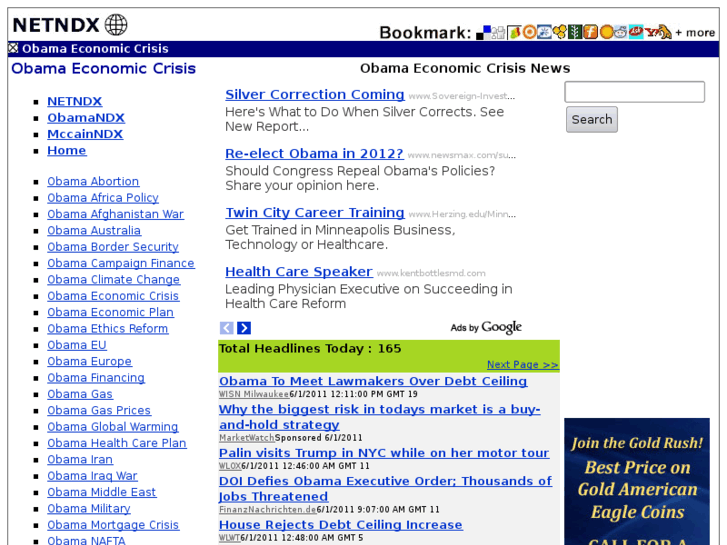This screenshot has width=727, height=545.
Task: Click the WISN Milwaukee source link
Action: coord(254,394)
